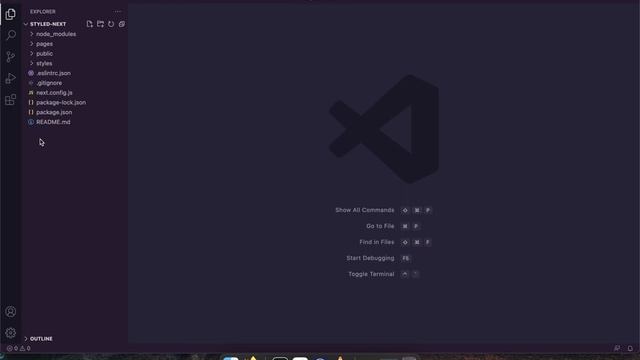
Task: Click the EXPLORER panel title
Action: pyautogui.click(x=42, y=11)
